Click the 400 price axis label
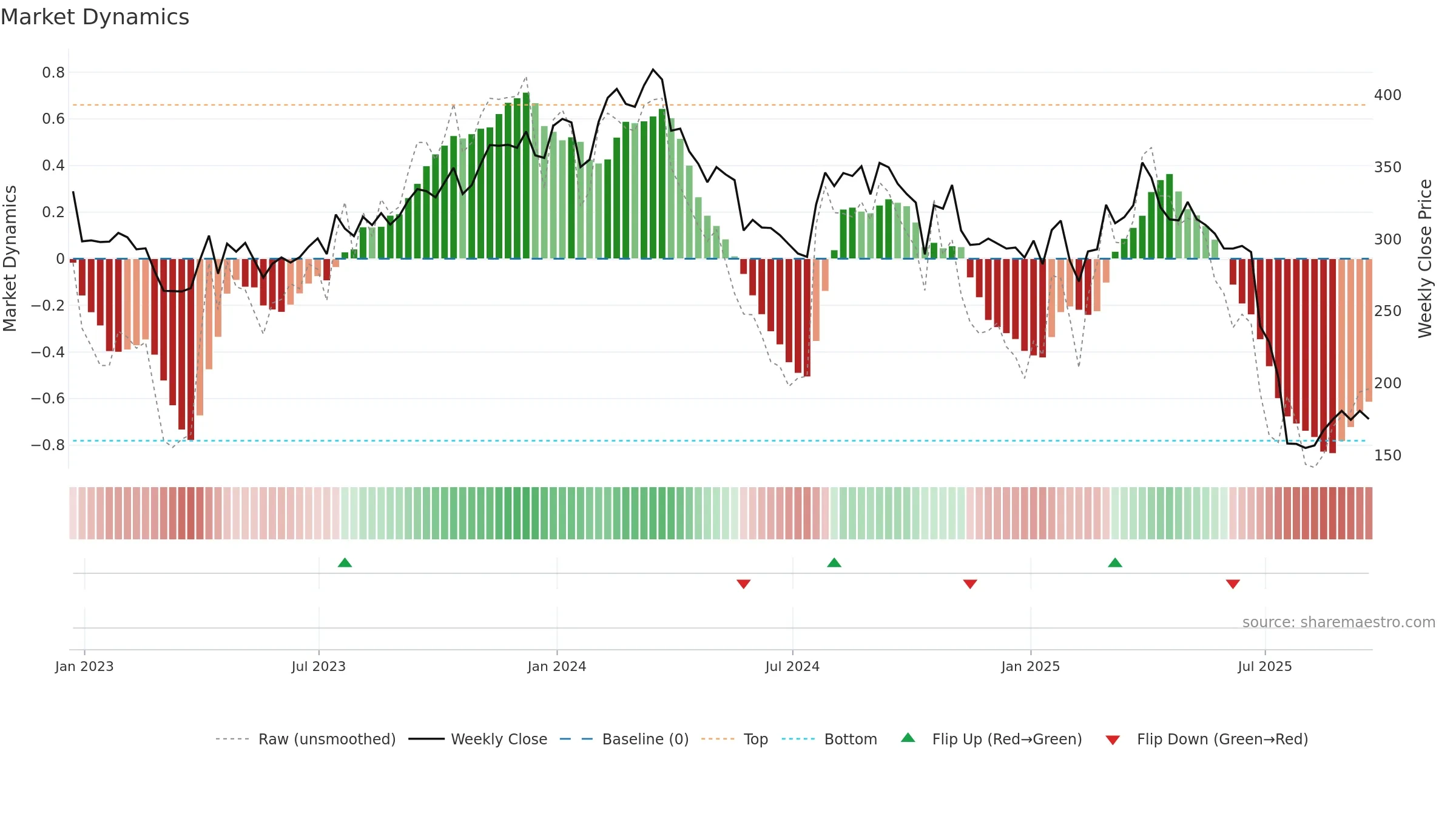Viewport: 1456px width, 819px height. pos(1388,95)
